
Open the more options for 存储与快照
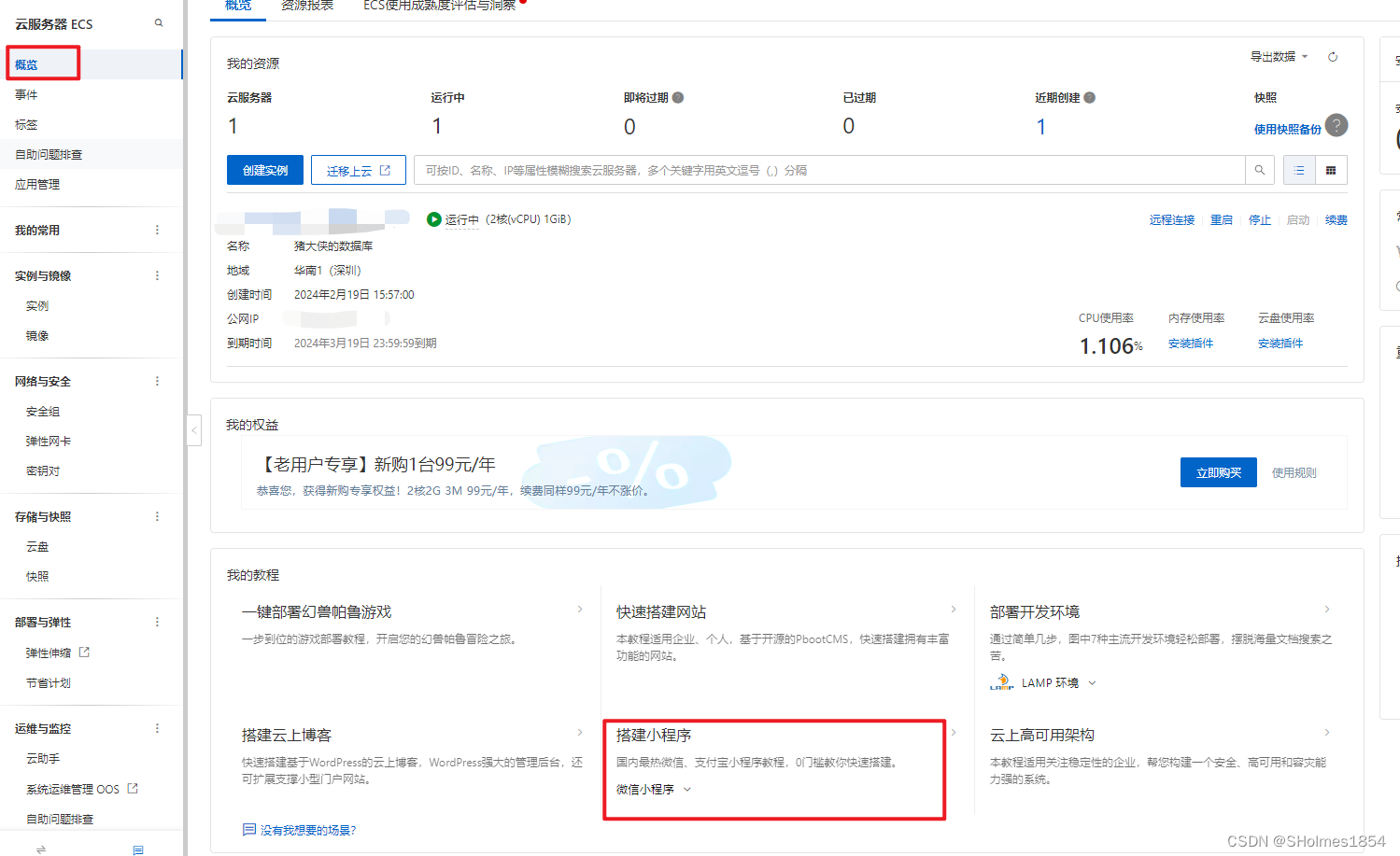[x=157, y=516]
